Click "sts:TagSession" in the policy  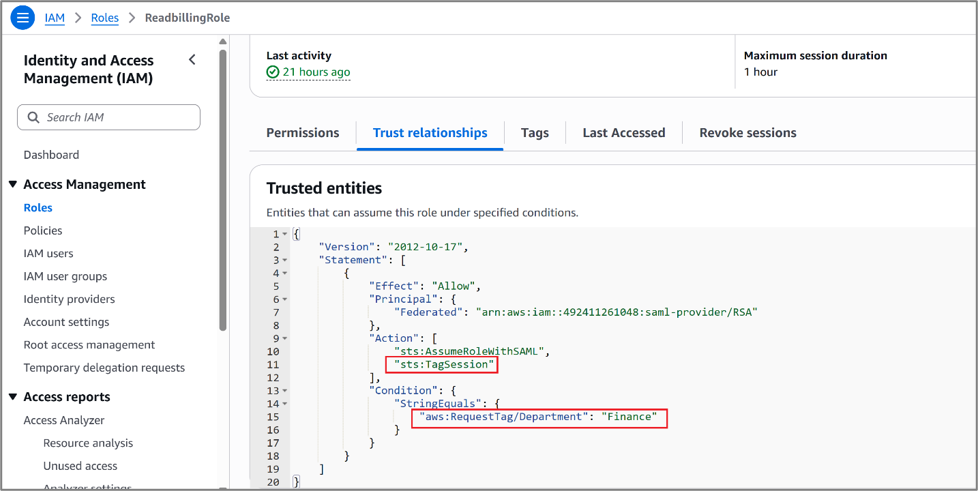tap(442, 365)
